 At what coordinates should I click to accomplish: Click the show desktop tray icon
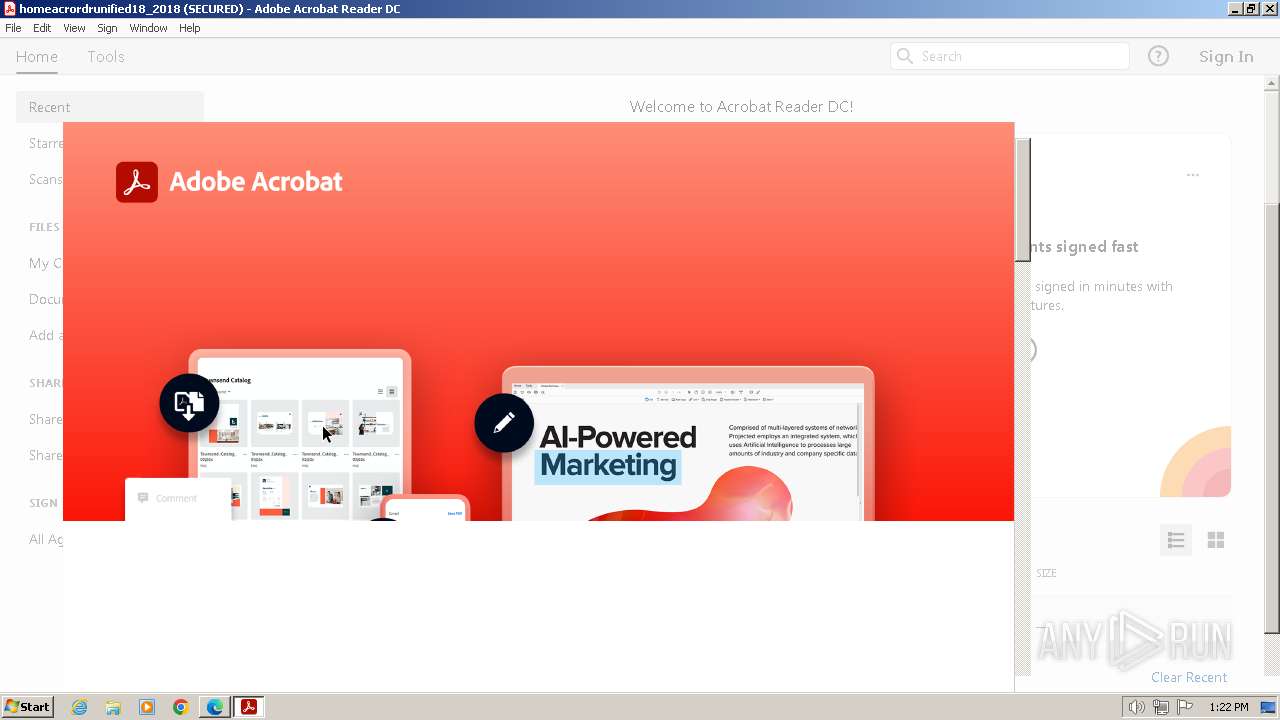click(x=1268, y=707)
